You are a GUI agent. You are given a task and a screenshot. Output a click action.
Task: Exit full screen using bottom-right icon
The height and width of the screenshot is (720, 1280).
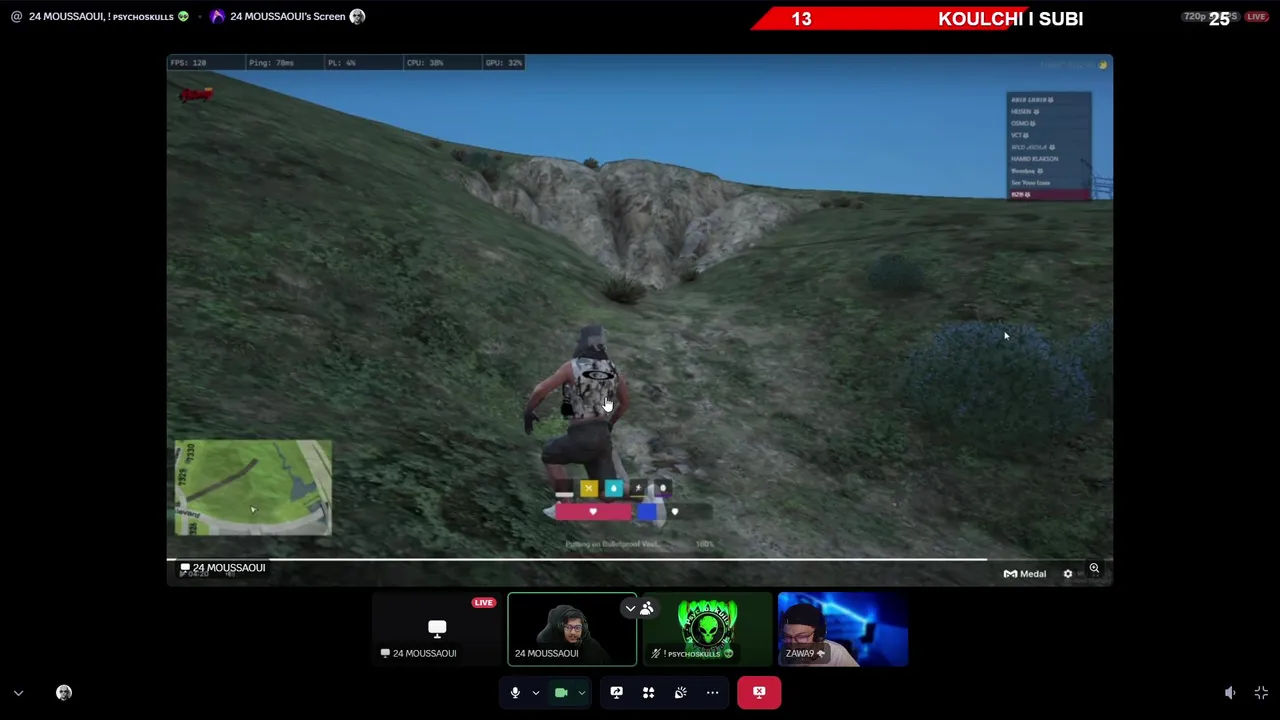1261,693
